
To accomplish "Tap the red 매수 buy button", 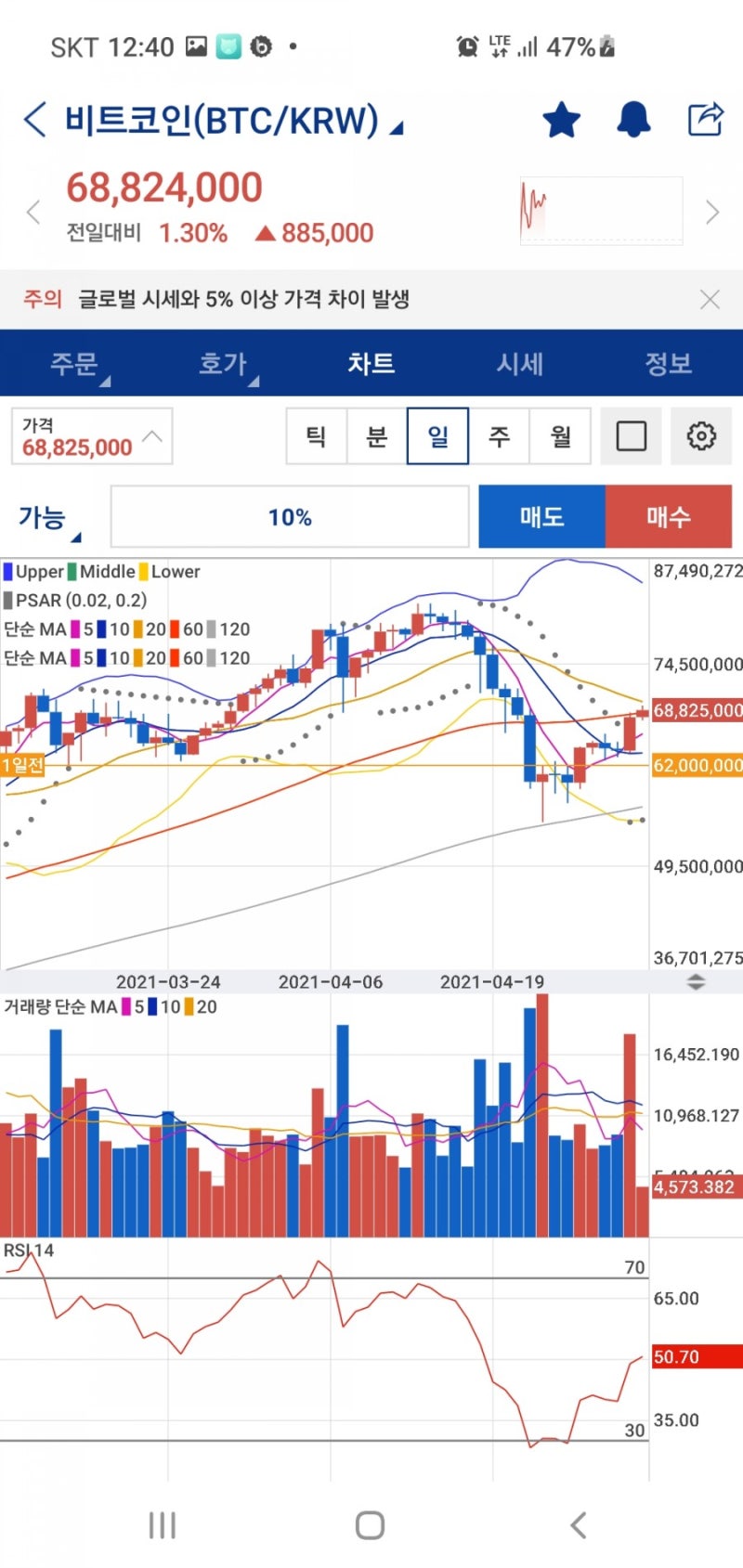I will [669, 516].
